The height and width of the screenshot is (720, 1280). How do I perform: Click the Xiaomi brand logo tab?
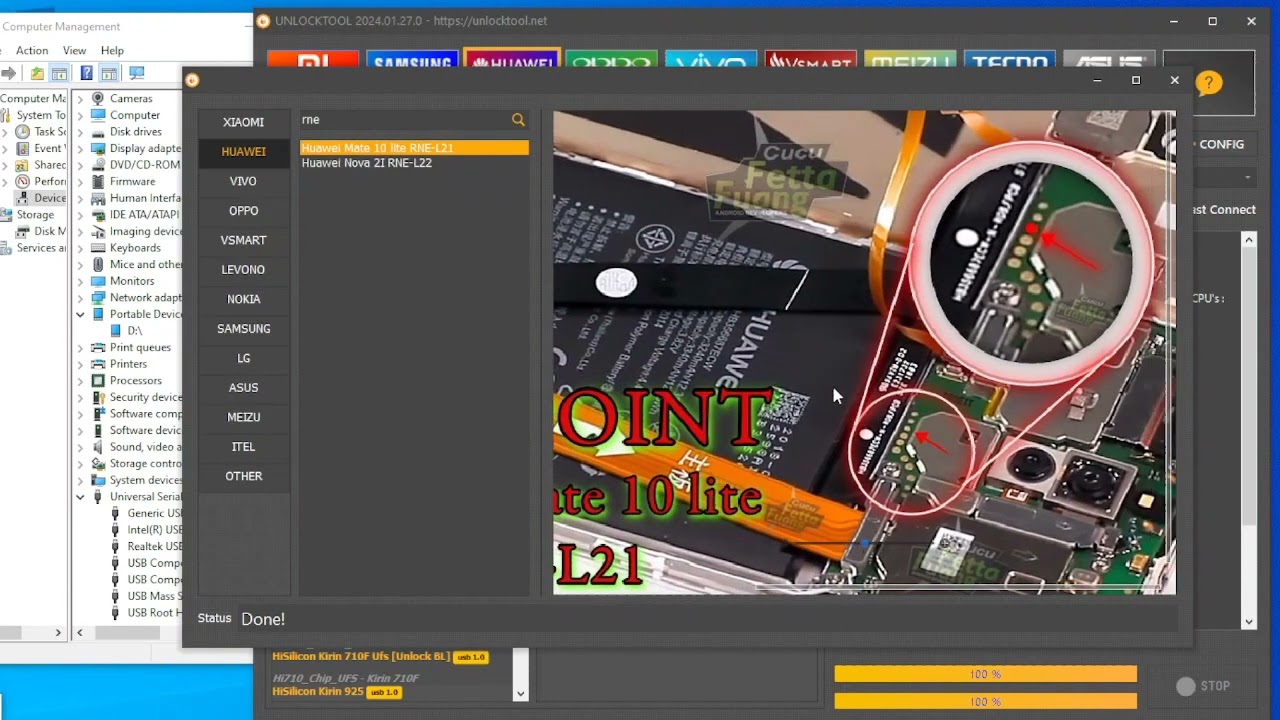click(x=313, y=61)
